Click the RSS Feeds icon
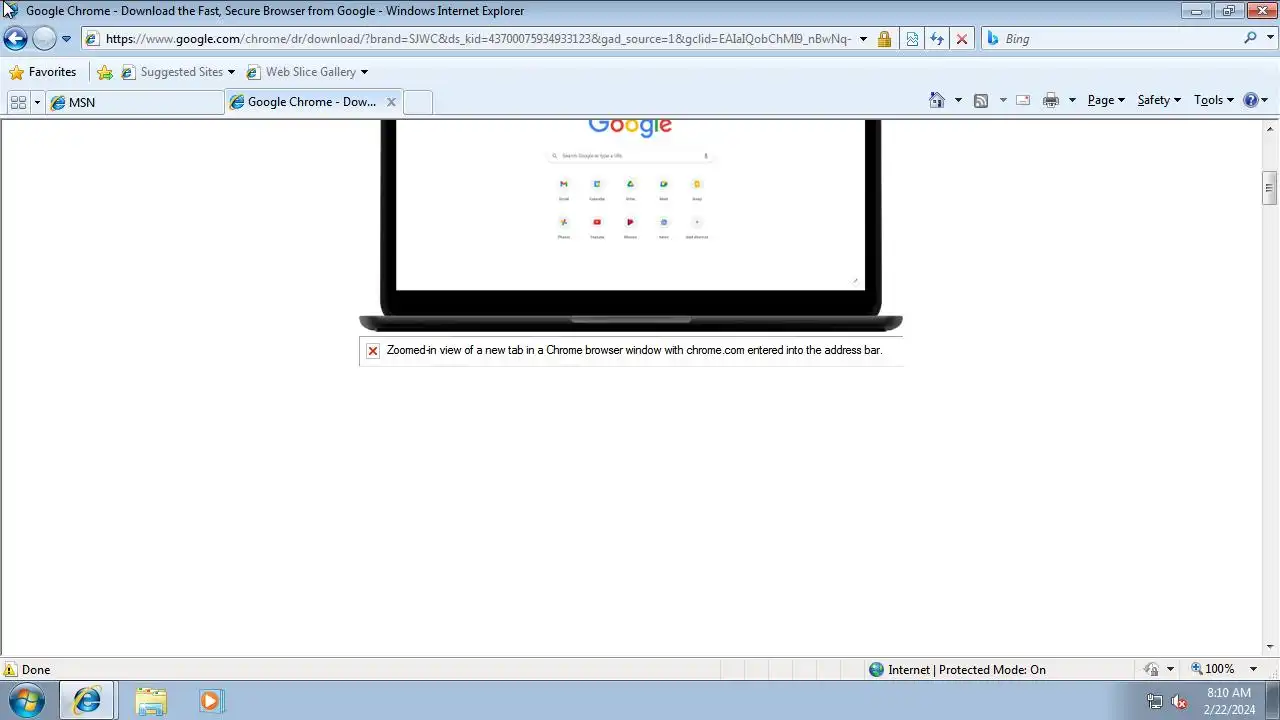Image resolution: width=1280 pixels, height=720 pixels. 981,100
